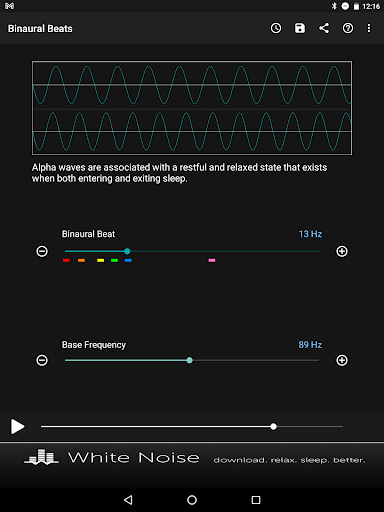384x512 pixels.
Task: Open the three-dot overflow menu
Action: pyautogui.click(x=369, y=28)
